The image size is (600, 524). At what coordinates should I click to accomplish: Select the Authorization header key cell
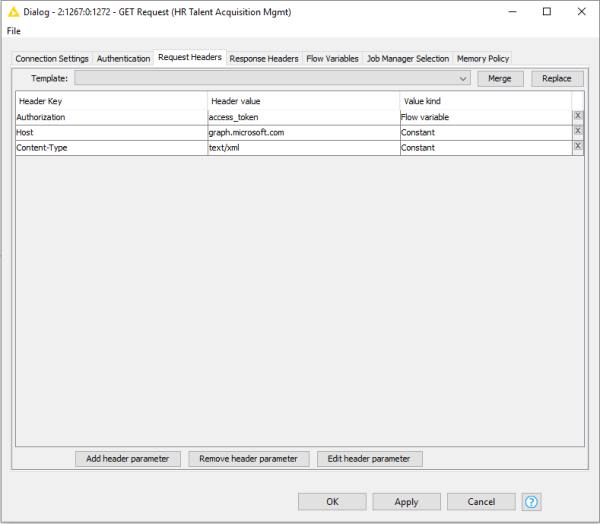pos(111,117)
